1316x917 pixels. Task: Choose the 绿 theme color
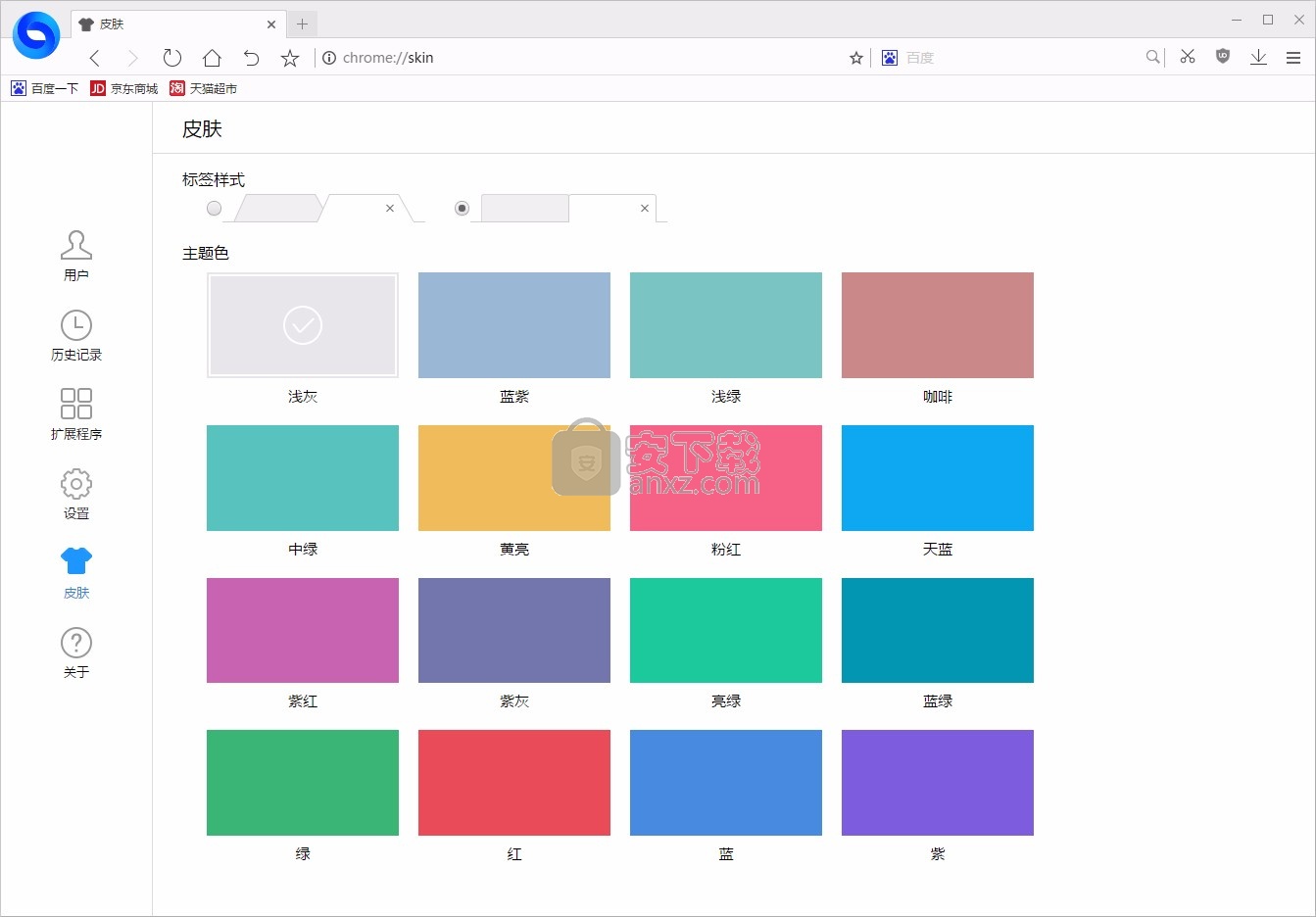(x=303, y=783)
